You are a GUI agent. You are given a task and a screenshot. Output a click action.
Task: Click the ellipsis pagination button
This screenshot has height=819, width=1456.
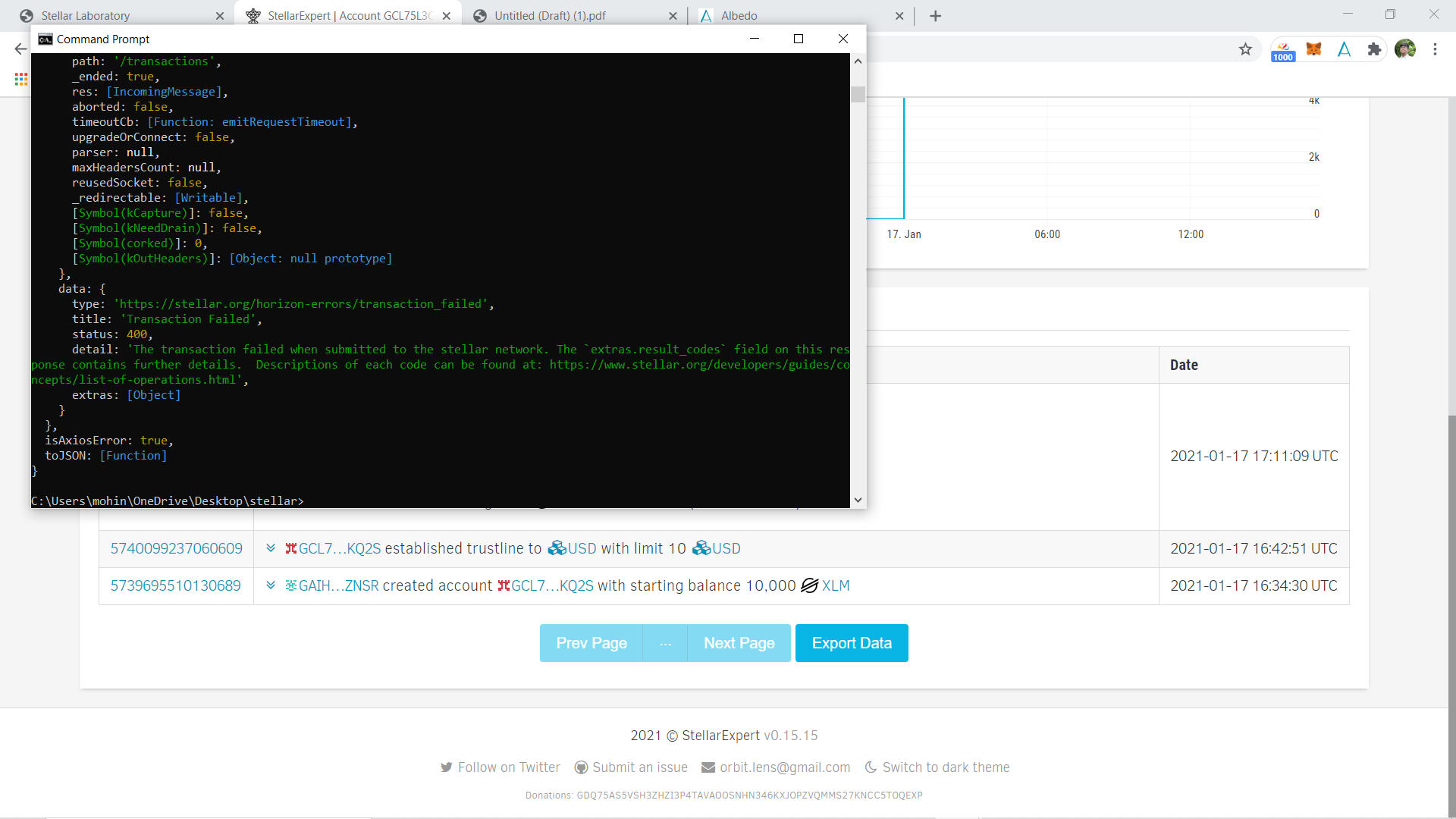[x=665, y=643]
